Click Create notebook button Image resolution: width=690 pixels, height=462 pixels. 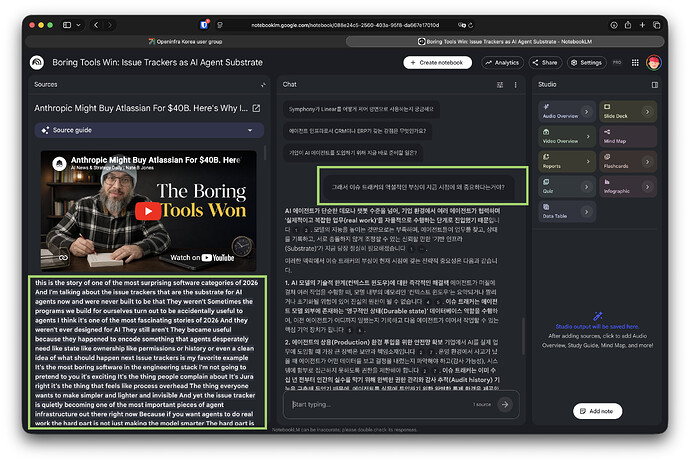(x=437, y=62)
